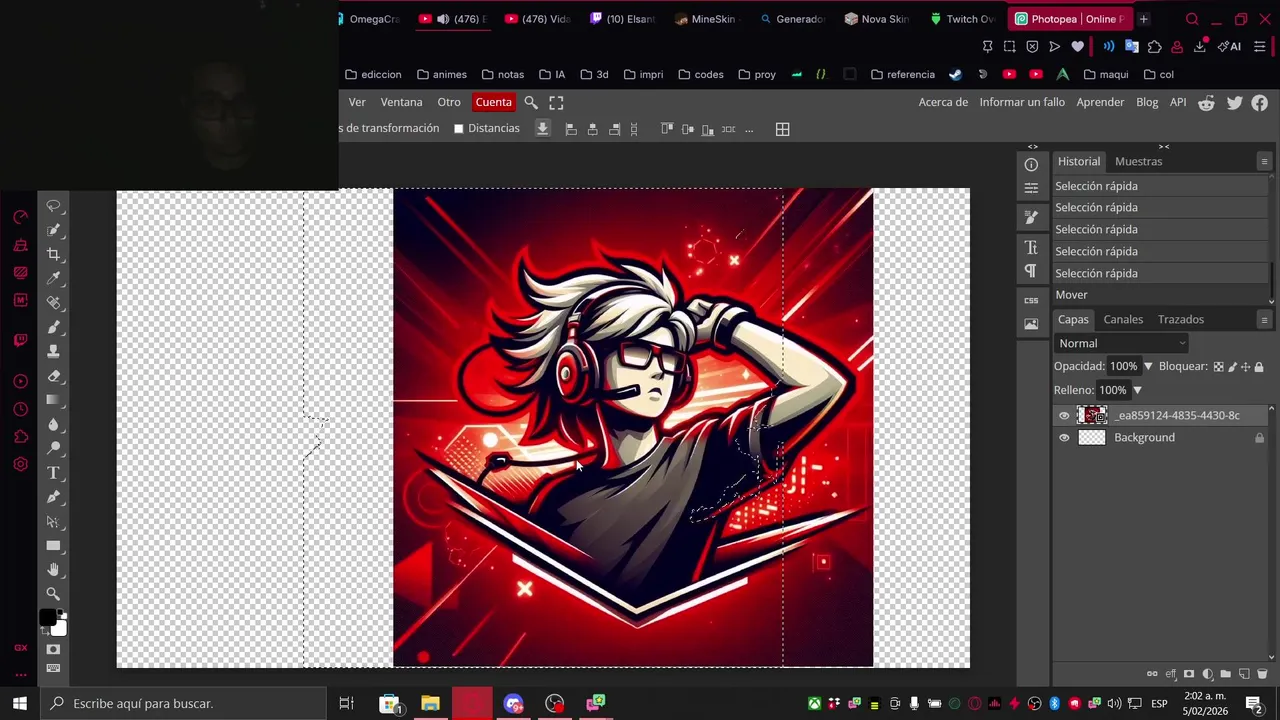The image size is (1280, 720).
Task: Show more alignment options ellipsis
Action: (x=749, y=129)
